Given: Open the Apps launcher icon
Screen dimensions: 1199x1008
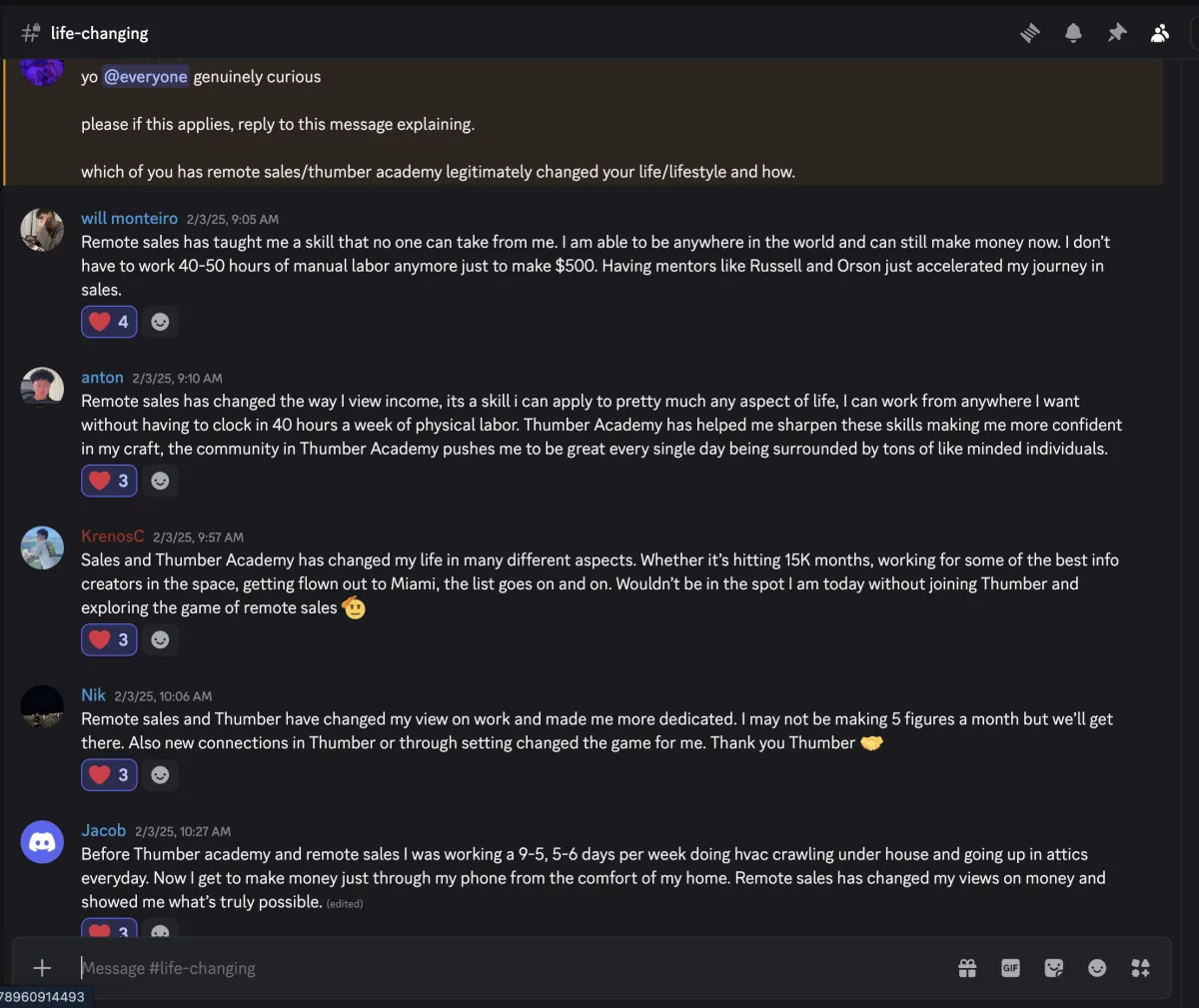Looking at the screenshot, I should click(1140, 967).
